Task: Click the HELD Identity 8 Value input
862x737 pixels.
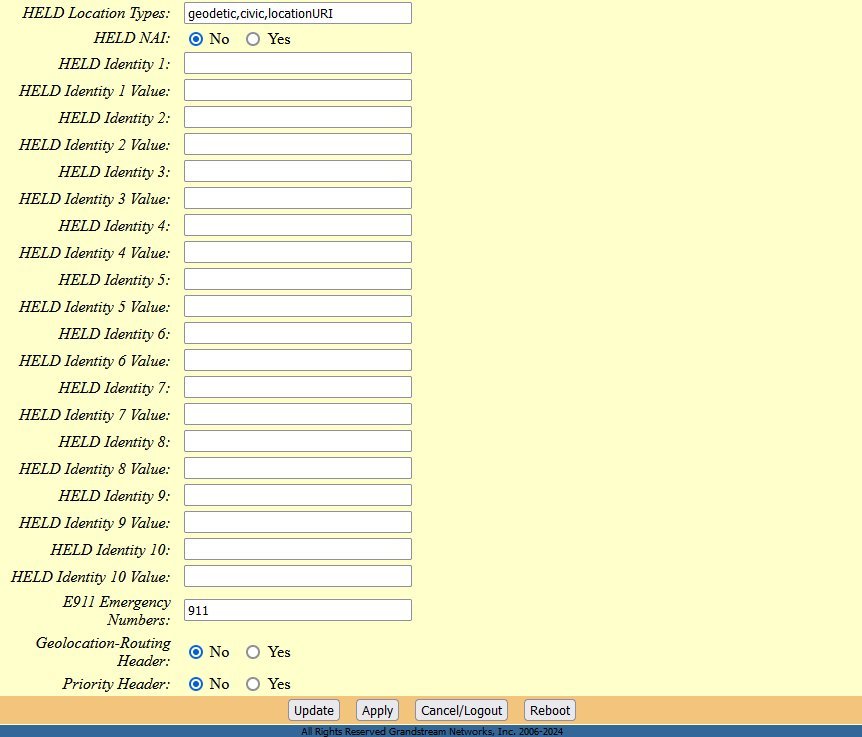Action: pos(298,468)
